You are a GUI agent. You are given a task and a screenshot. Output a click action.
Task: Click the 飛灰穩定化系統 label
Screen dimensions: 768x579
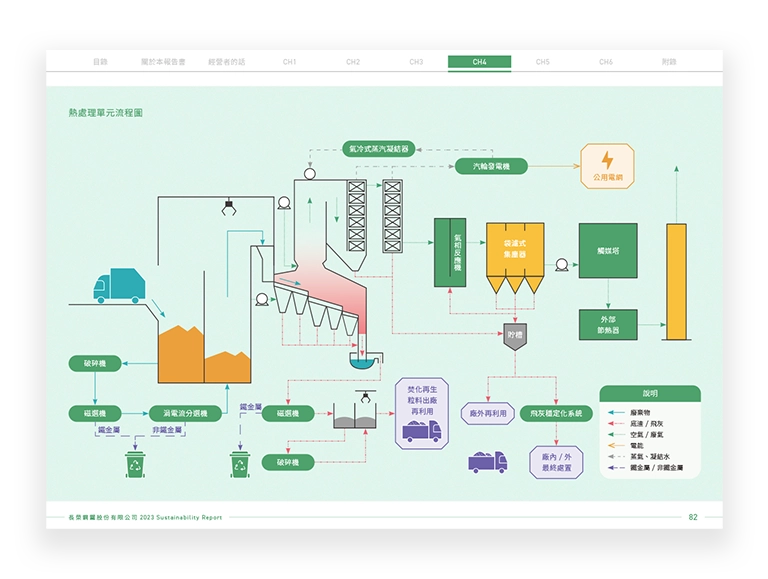556,413
